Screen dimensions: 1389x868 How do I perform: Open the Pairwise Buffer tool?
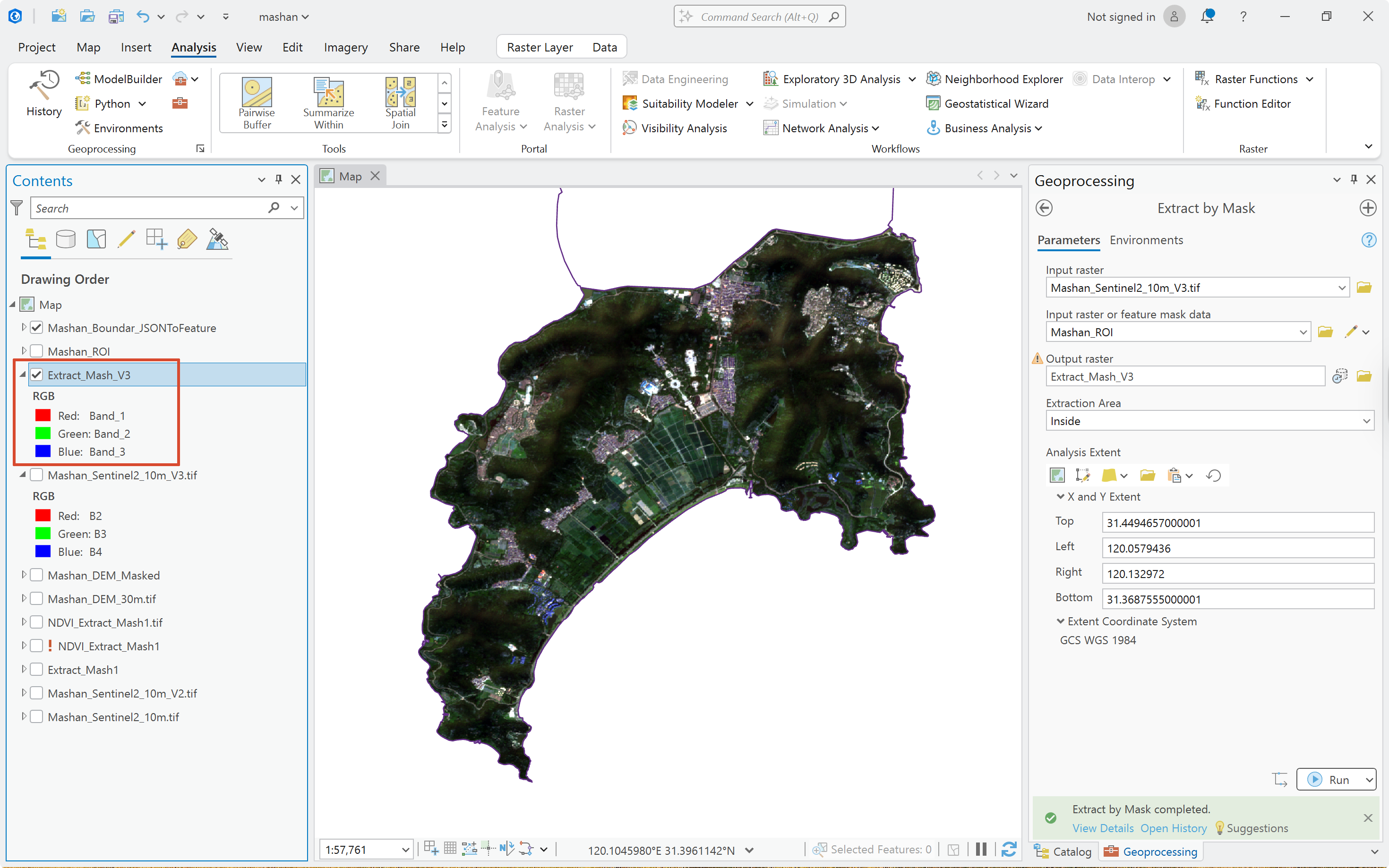pos(257,103)
